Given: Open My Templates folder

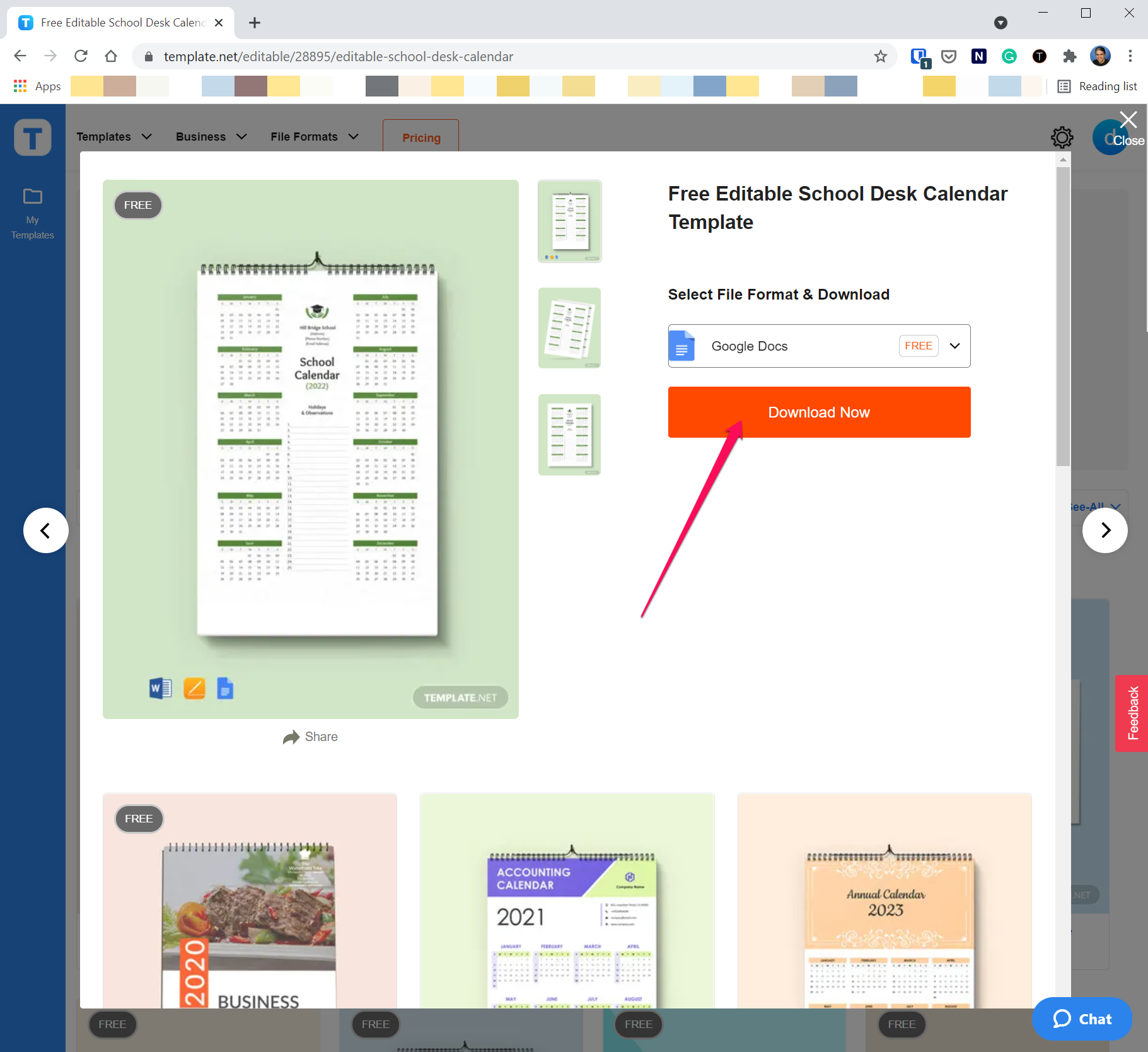Looking at the screenshot, I should tap(33, 214).
